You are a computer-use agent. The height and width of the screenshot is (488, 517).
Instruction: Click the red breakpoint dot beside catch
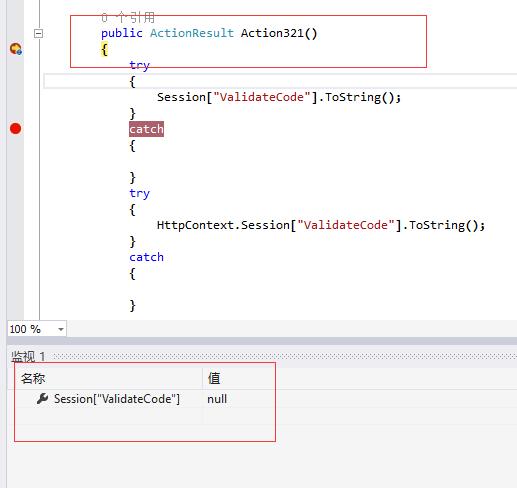(15, 129)
